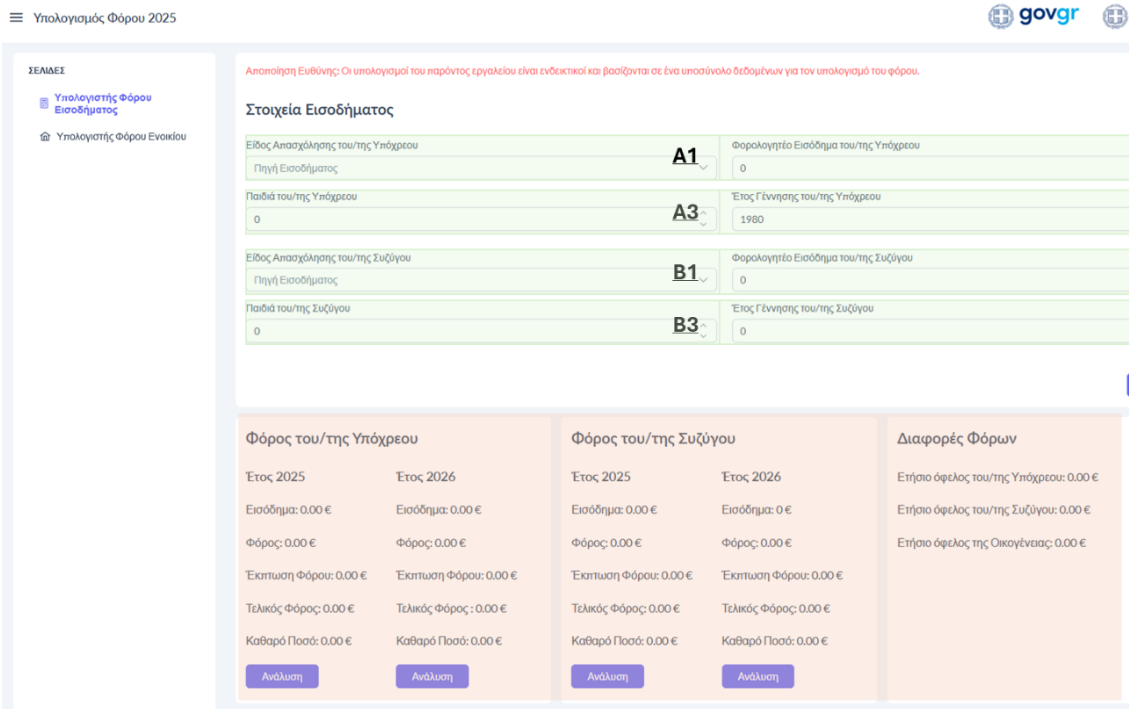Increase Παιδιά του/της Υπόχρεου with up arrow

pos(703,213)
